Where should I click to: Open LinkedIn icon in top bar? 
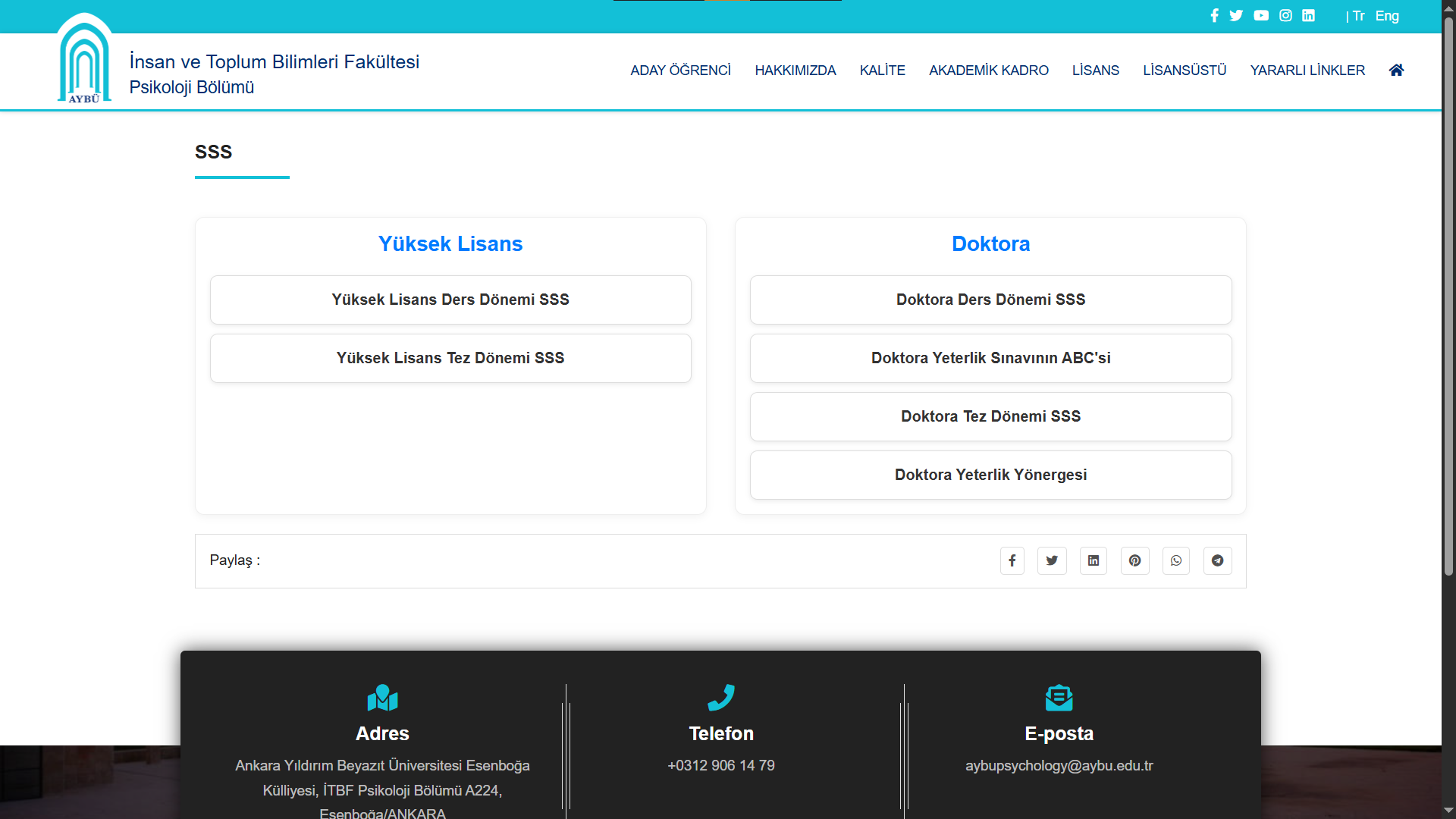tap(1308, 16)
